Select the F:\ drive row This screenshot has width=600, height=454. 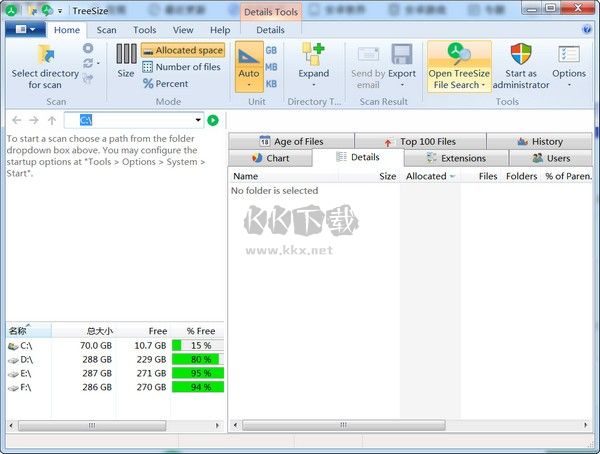click(115, 387)
